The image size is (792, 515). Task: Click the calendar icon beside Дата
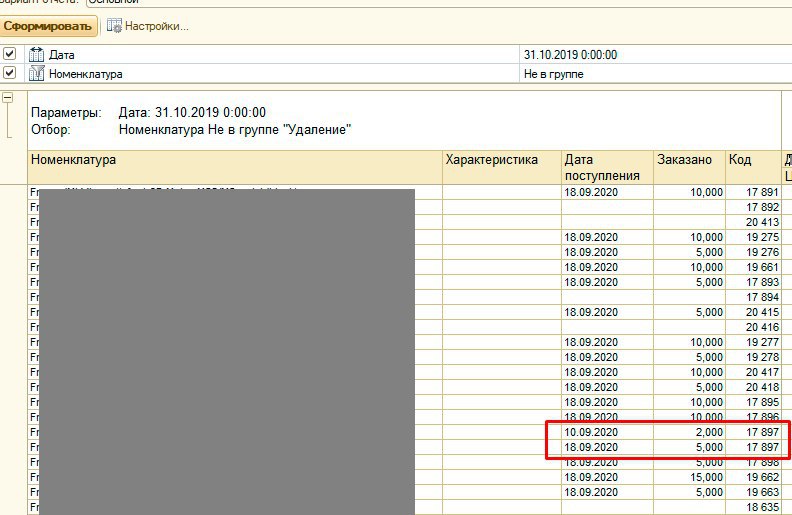point(36,54)
